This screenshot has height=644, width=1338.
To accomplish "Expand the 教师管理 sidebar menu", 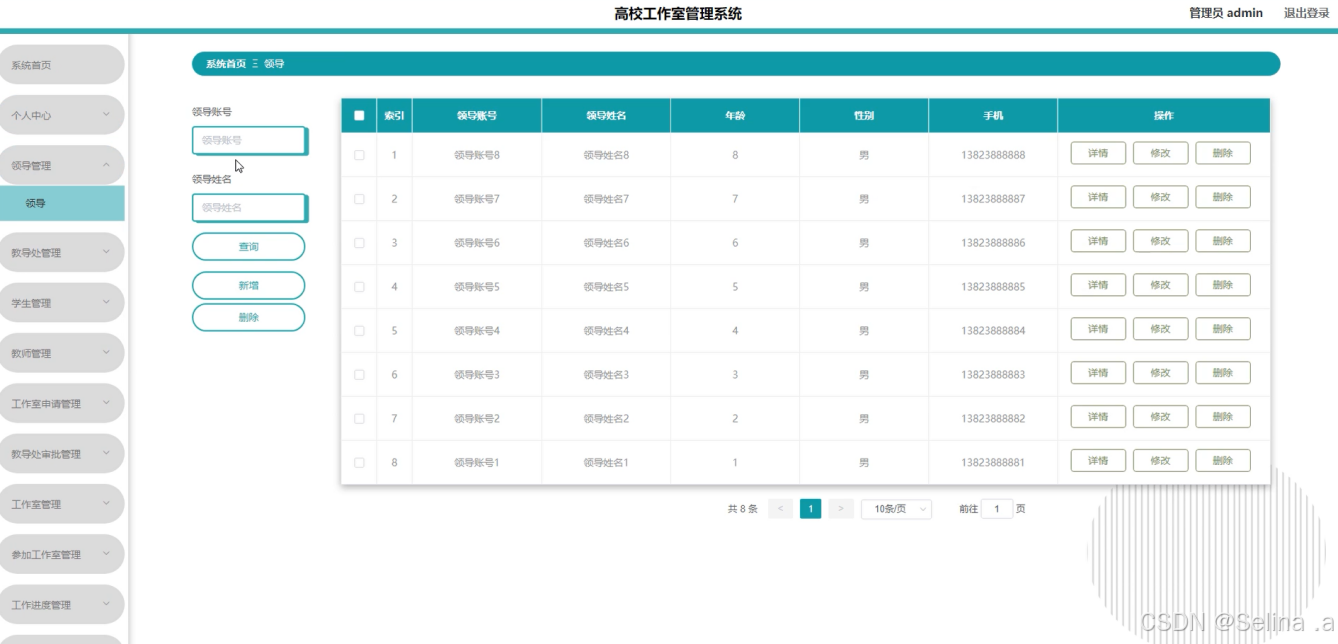I will pyautogui.click(x=62, y=353).
